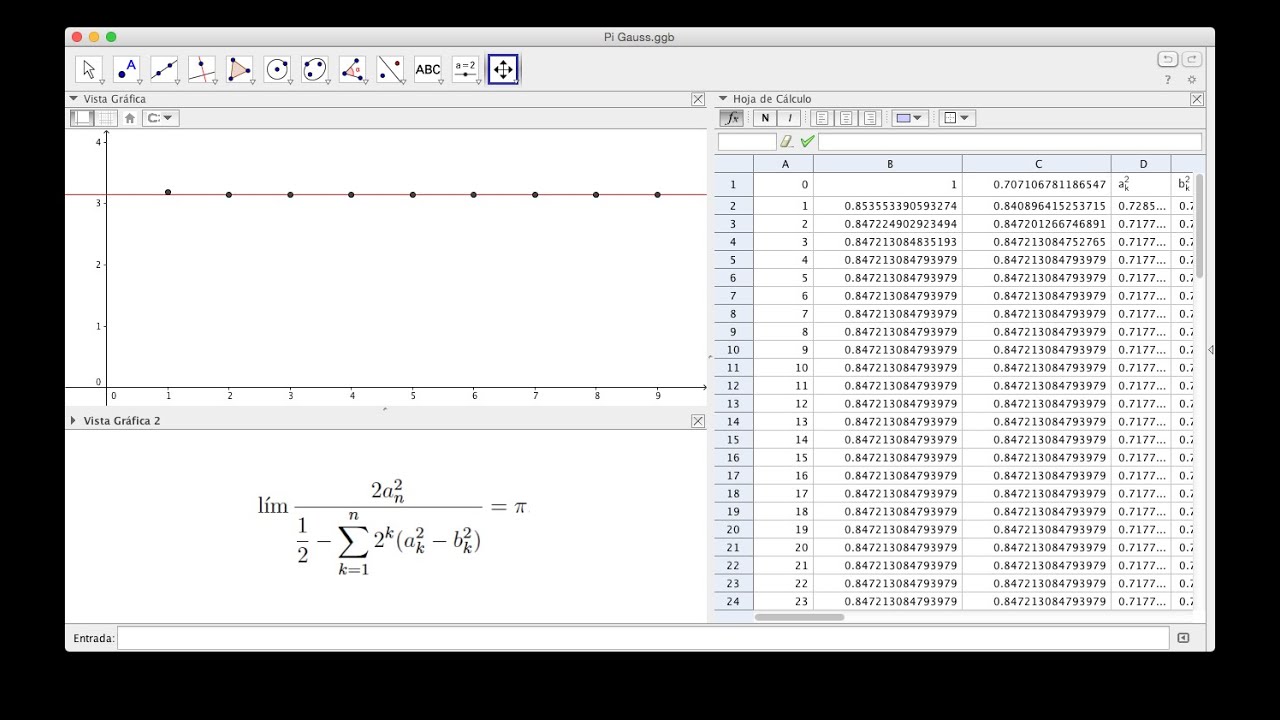Viewport: 1280px width, 720px height.
Task: Select cell with 0.853553390593274
Action: 888,206
